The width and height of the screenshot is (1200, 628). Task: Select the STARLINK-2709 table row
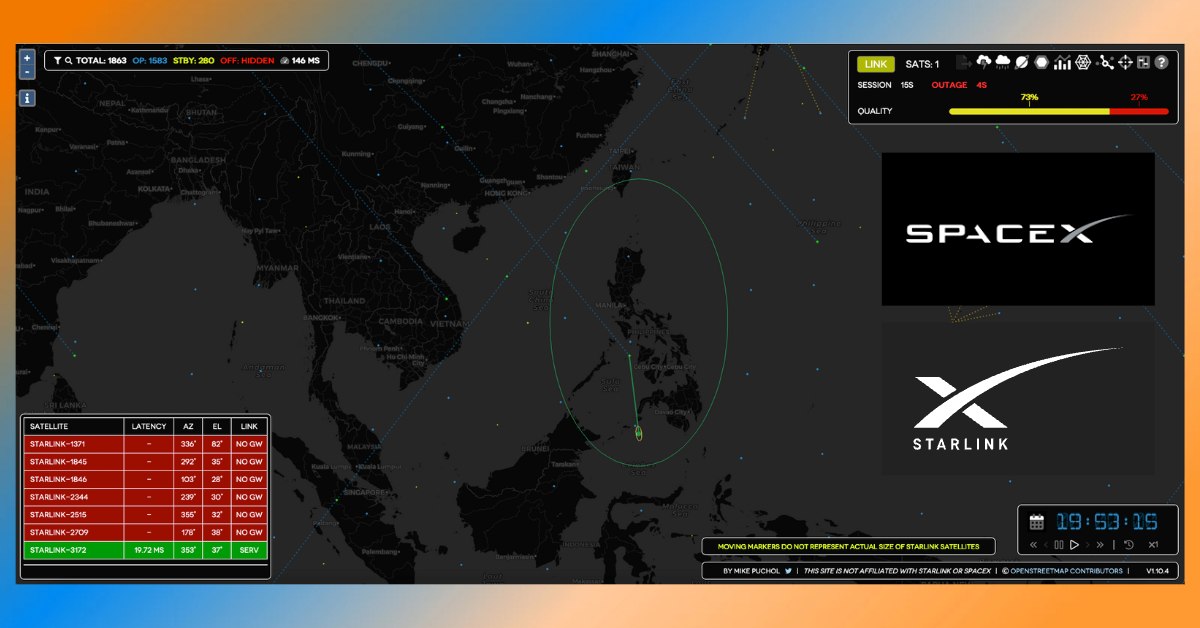pos(146,533)
